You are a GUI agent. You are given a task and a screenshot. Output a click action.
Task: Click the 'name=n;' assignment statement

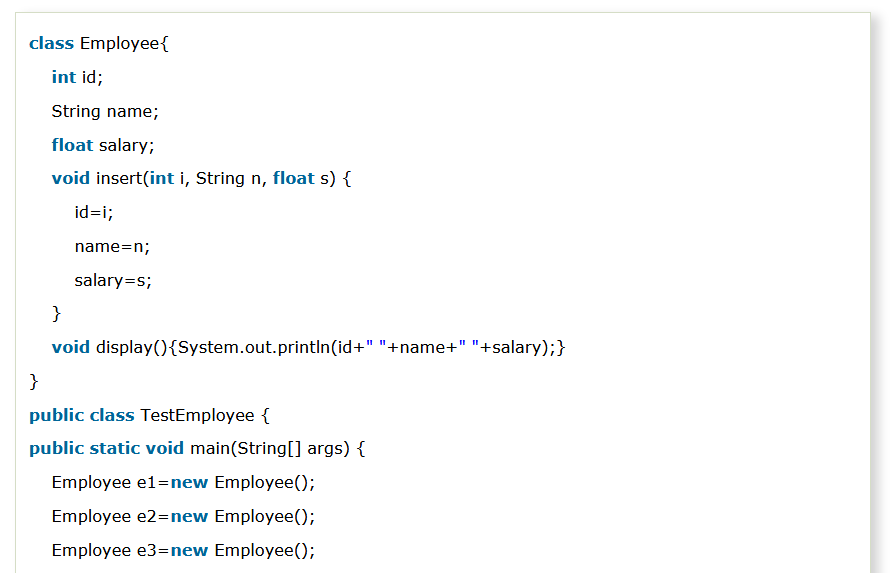pos(112,246)
